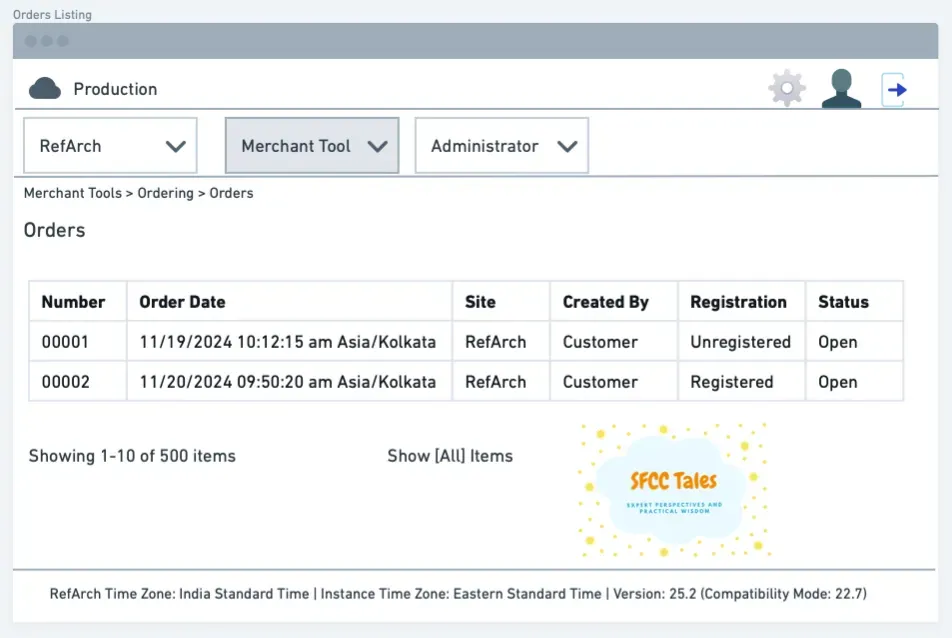Screen dimensions: 952x638
Task: Click the Unregistered status for order 00001
Action: 740,341
